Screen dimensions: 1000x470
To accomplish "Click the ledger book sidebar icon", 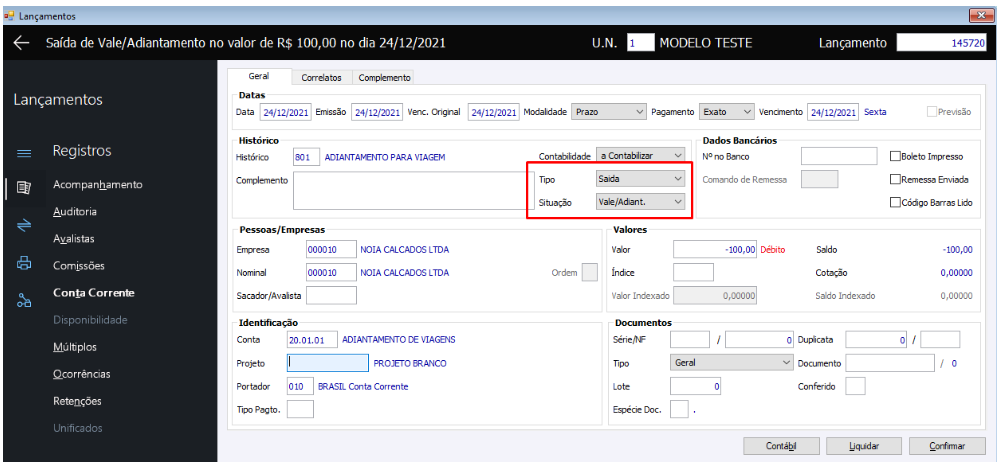I will coord(24,187).
